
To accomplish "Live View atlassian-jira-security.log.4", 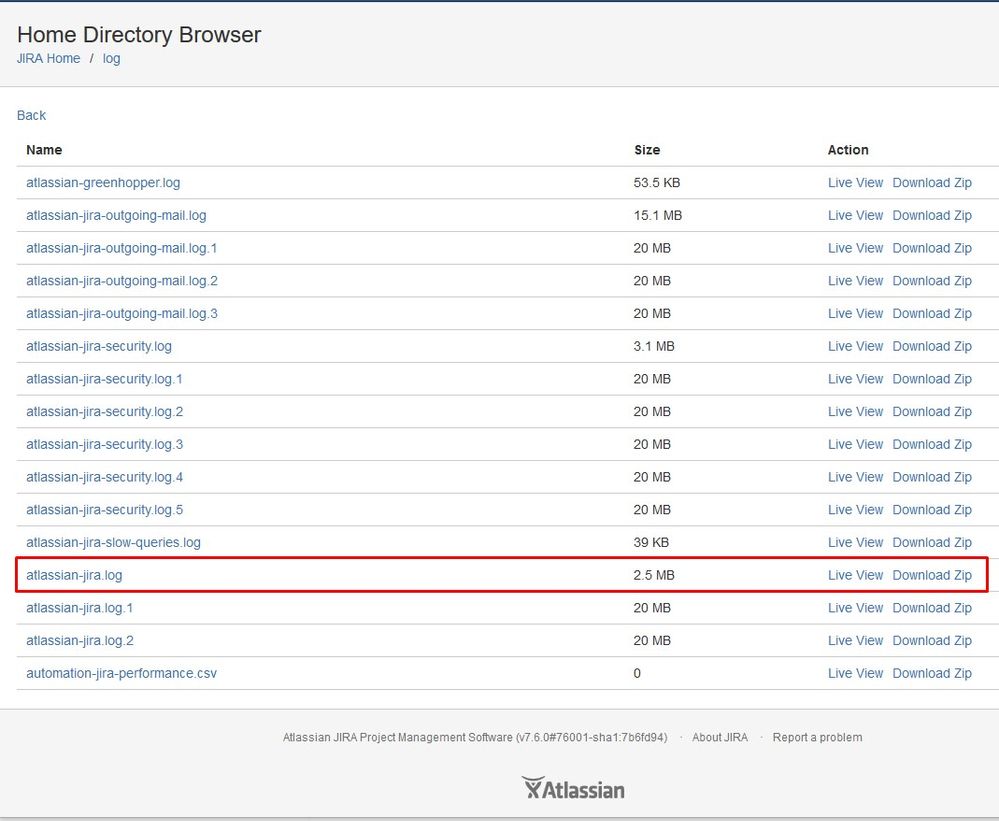I will click(856, 477).
